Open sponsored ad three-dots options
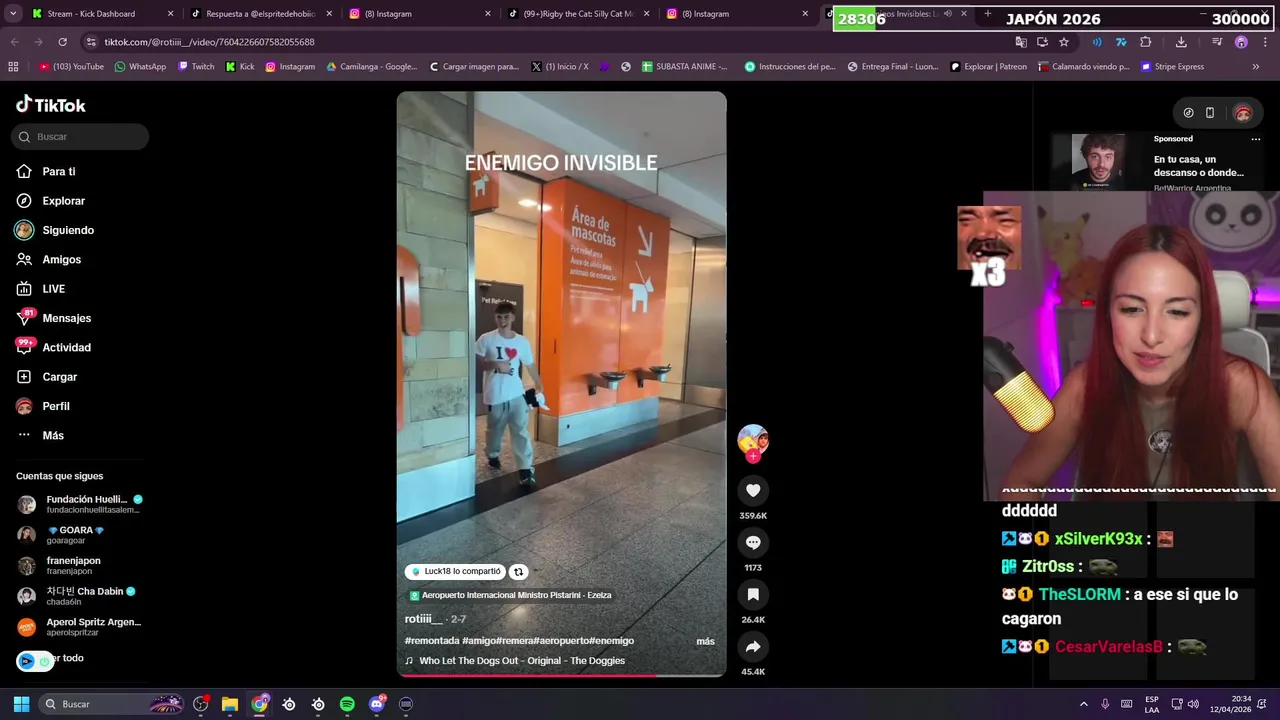The height and width of the screenshot is (720, 1280). tap(1256, 139)
